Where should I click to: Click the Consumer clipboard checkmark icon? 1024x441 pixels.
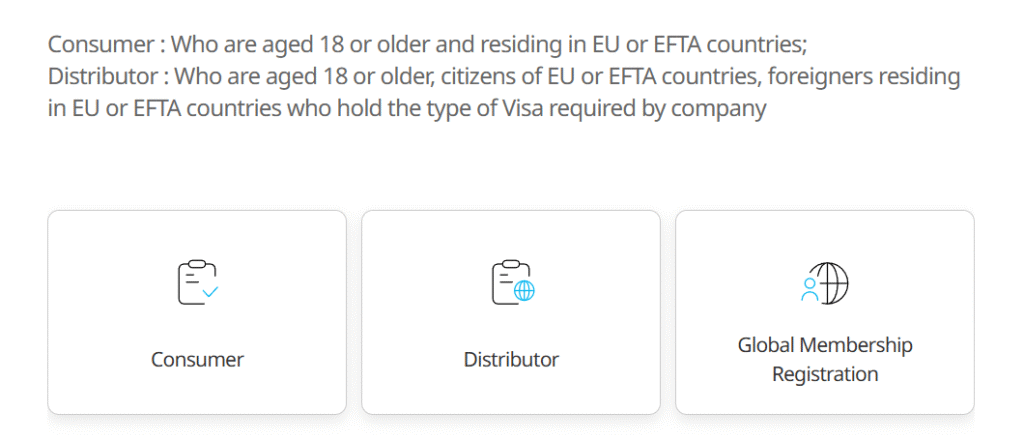(197, 282)
